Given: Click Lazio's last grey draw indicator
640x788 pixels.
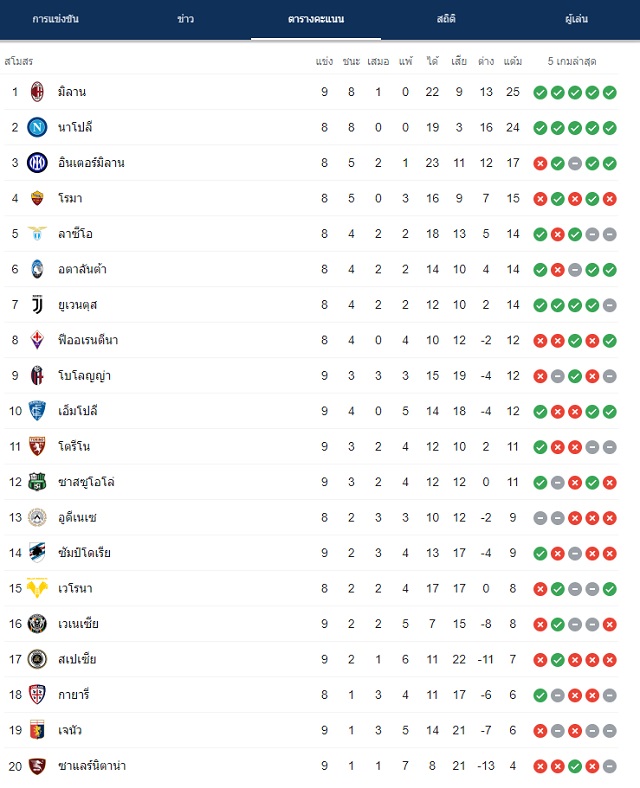Looking at the screenshot, I should tap(610, 234).
